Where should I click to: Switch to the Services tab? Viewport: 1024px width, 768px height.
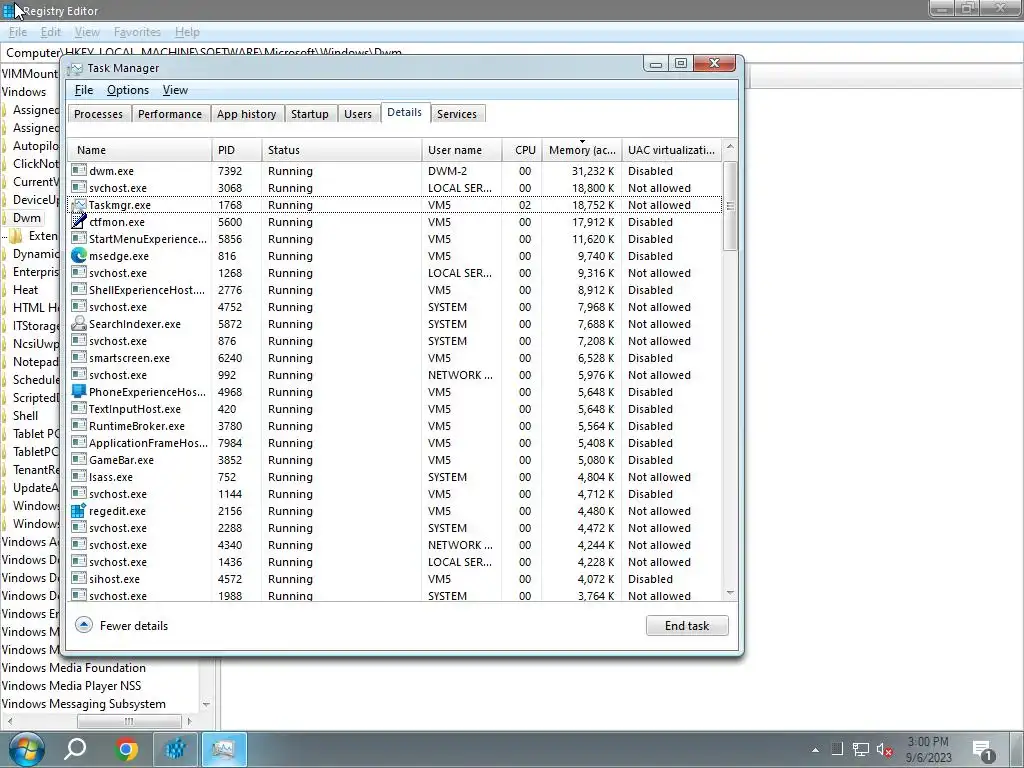click(x=456, y=114)
